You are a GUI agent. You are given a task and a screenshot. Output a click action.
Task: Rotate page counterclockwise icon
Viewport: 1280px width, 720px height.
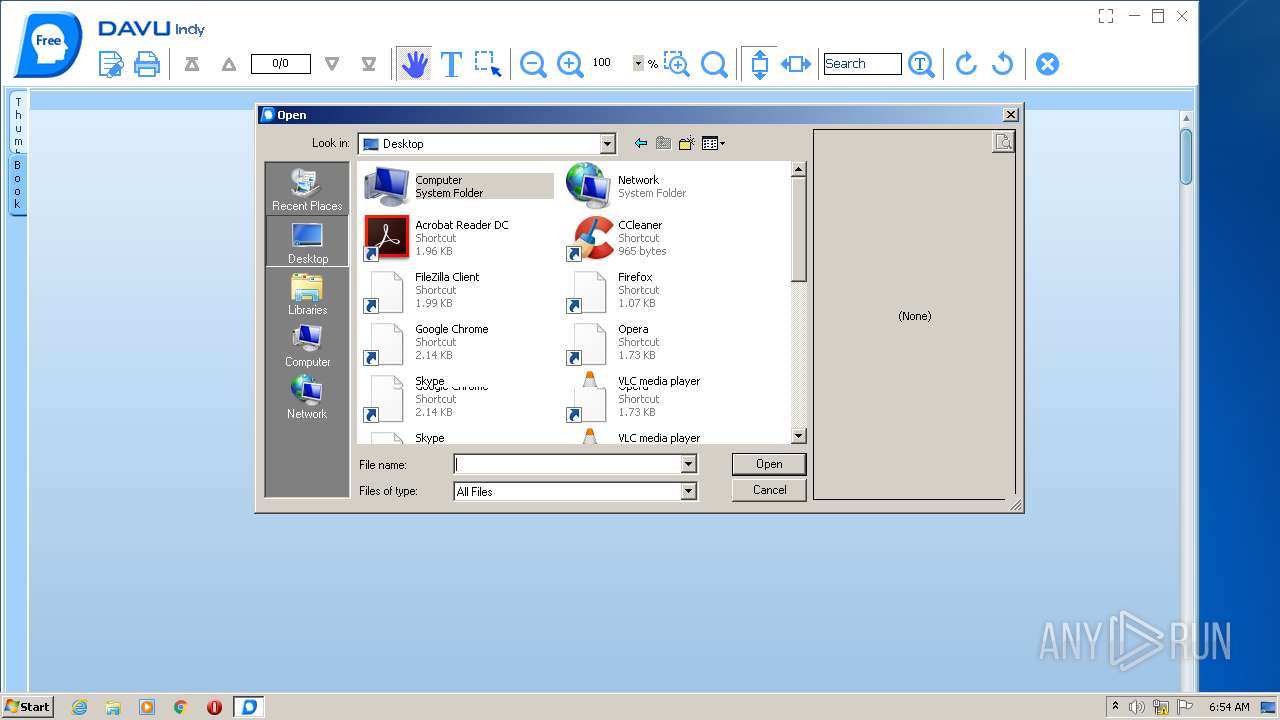pyautogui.click(x=1002, y=64)
